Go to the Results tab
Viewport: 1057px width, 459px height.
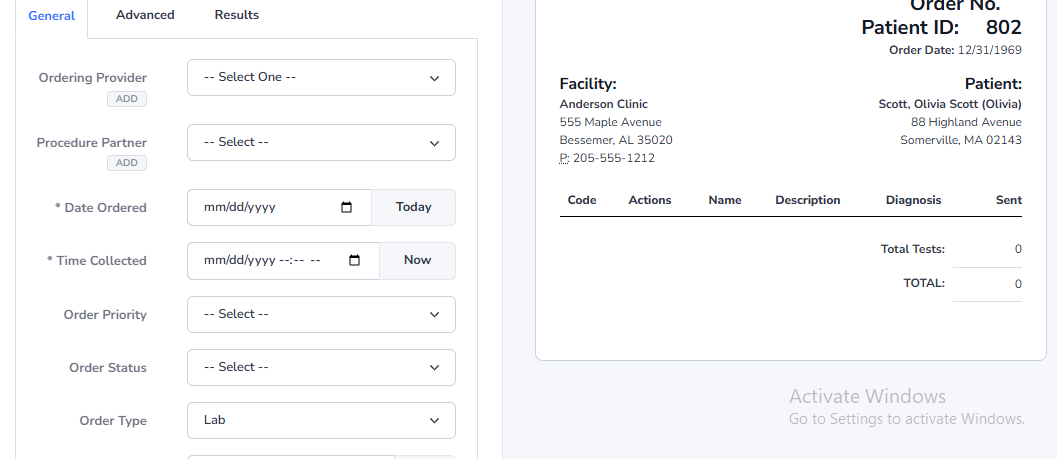tap(237, 15)
